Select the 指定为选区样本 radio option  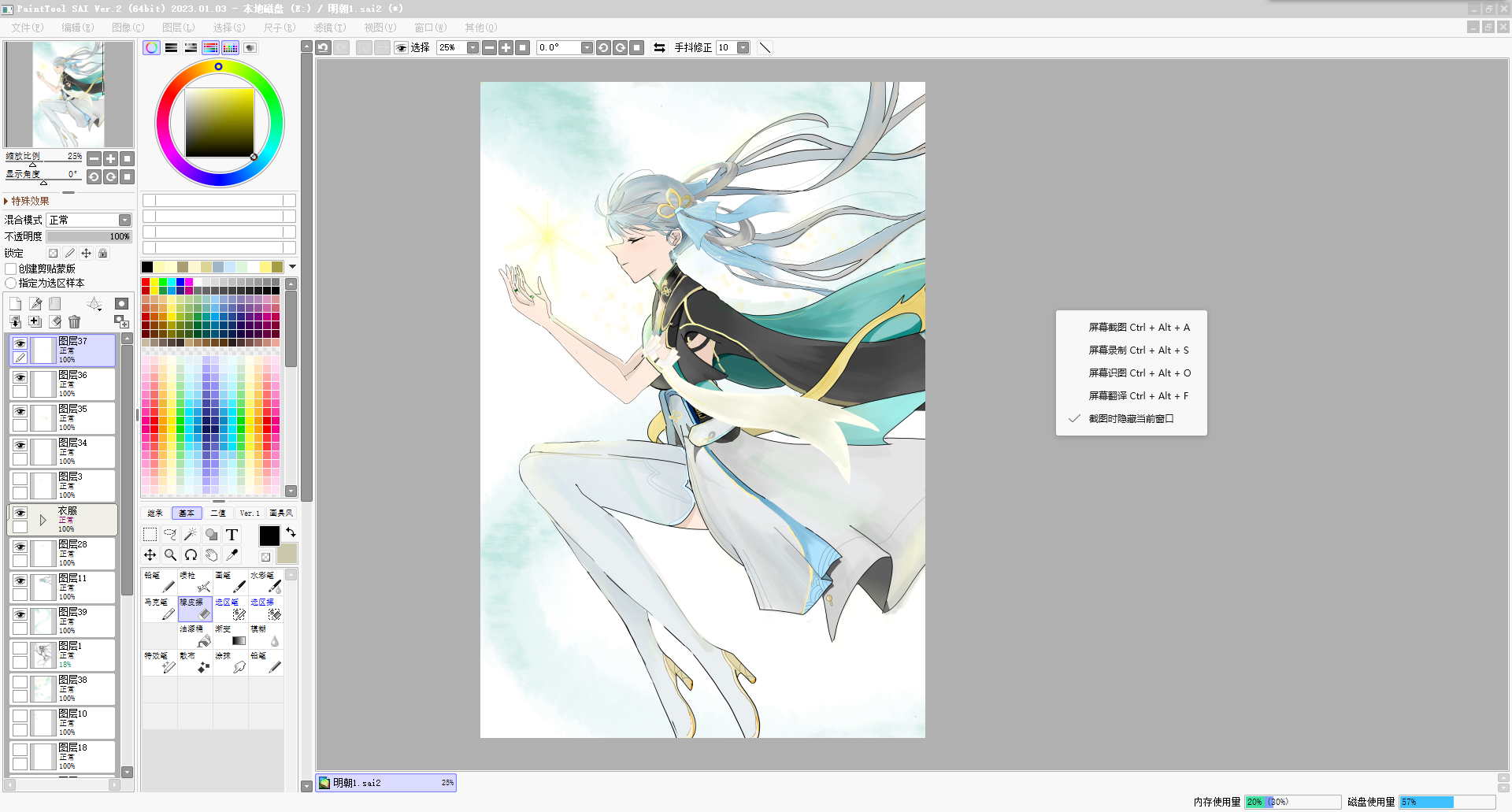11,283
